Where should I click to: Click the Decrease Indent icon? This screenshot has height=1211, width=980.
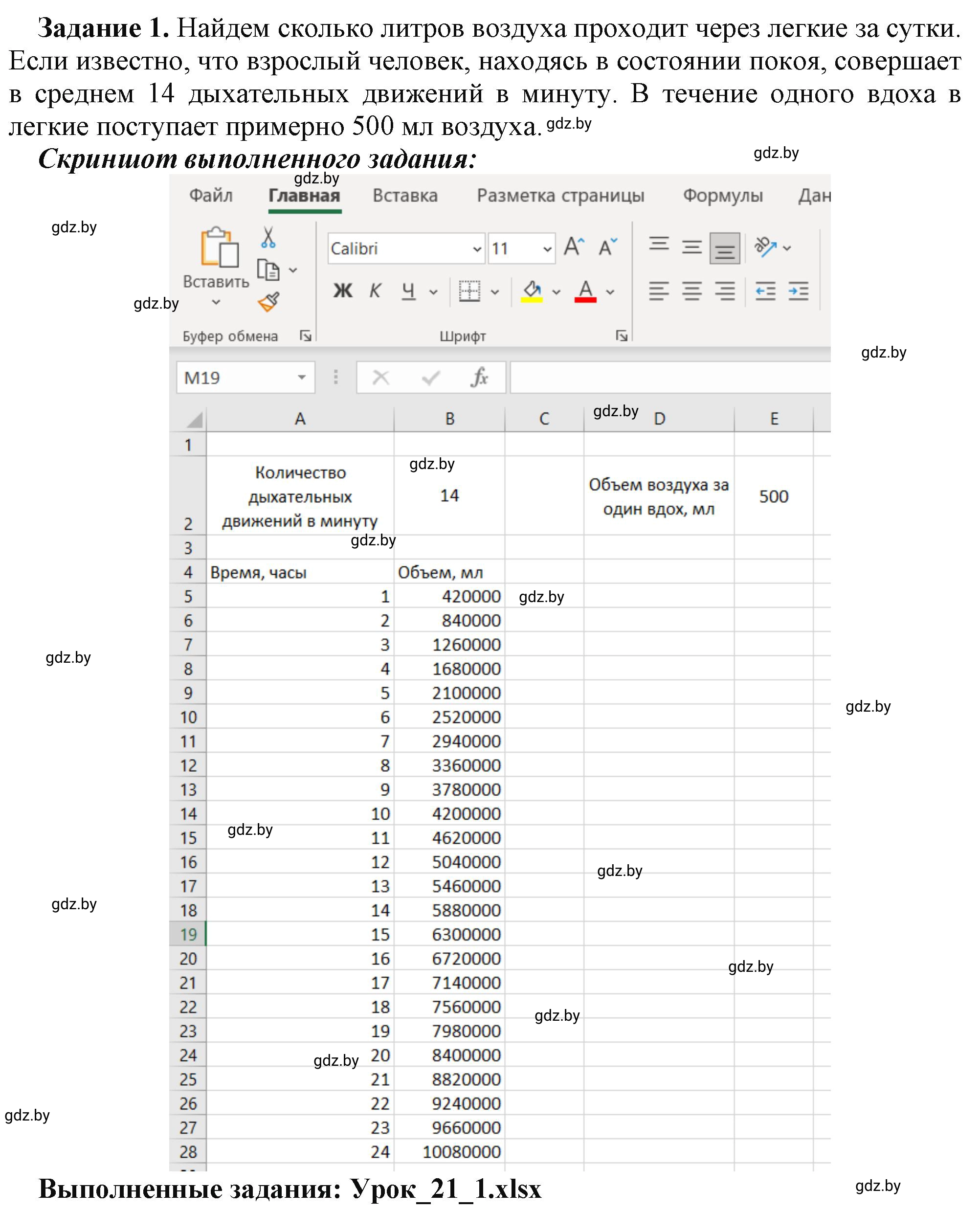[x=765, y=292]
